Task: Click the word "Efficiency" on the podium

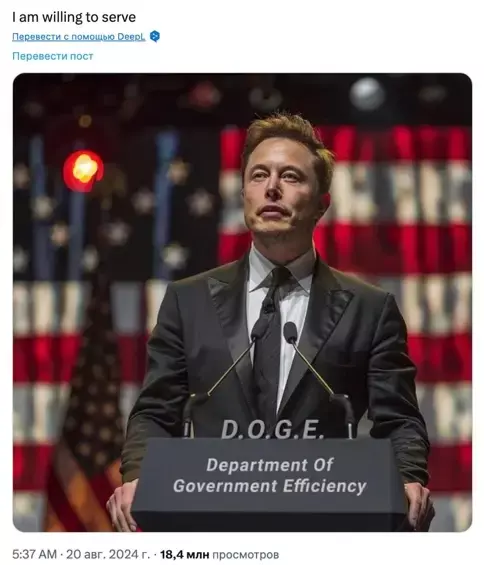Action: click(x=324, y=486)
